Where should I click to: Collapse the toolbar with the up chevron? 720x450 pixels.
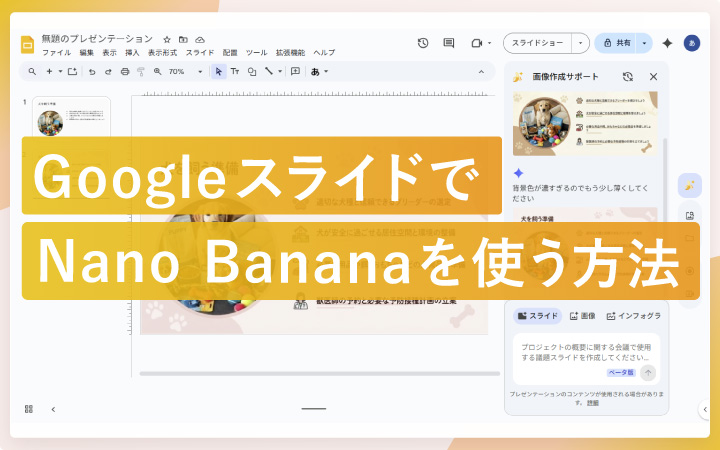(481, 72)
